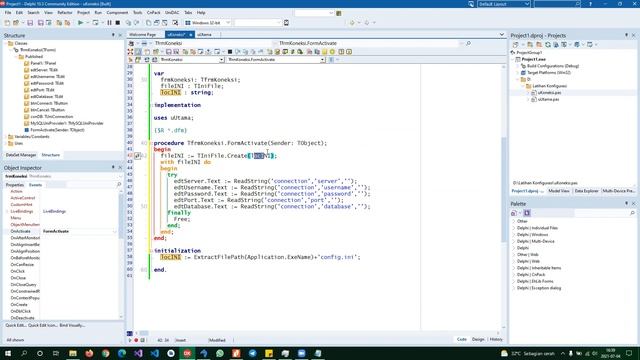Viewport: 640px width, 360px height.
Task: Open the Default Layout dropdown in title bar
Action: click(x=527, y=4)
